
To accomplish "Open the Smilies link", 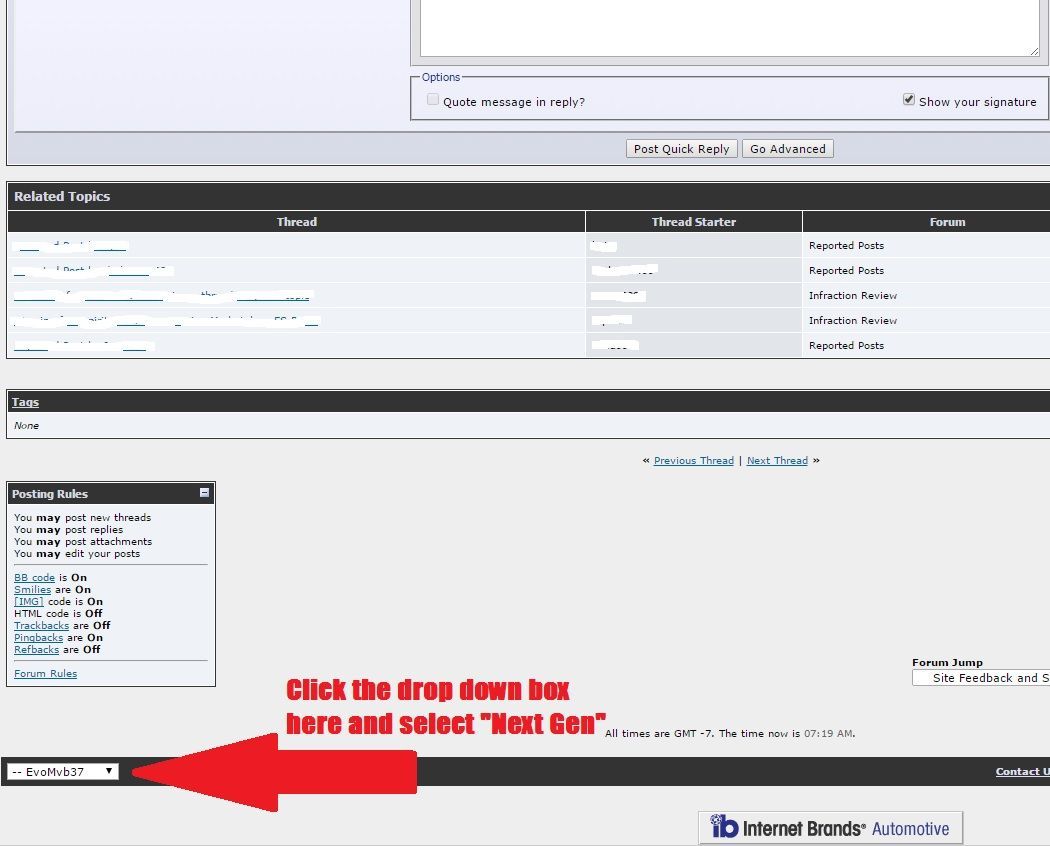I will 32,590.
